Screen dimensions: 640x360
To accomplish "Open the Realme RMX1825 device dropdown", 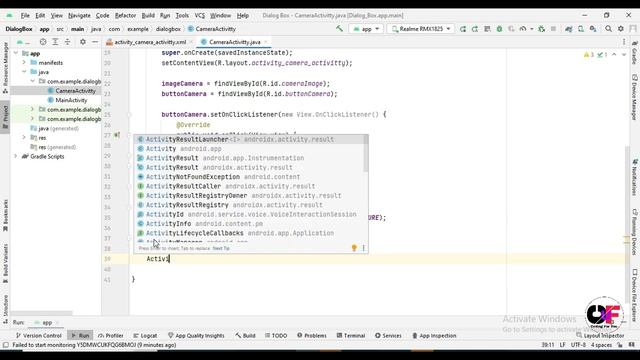I will coord(420,29).
